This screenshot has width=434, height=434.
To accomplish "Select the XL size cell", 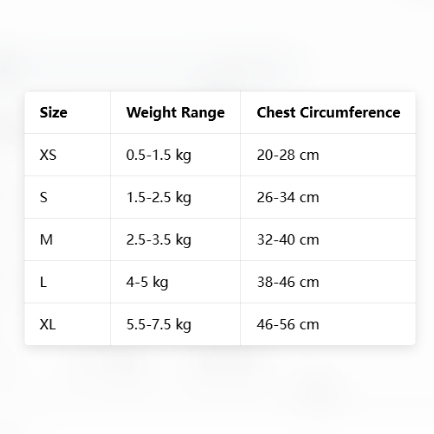I will pyautogui.click(x=67, y=324).
